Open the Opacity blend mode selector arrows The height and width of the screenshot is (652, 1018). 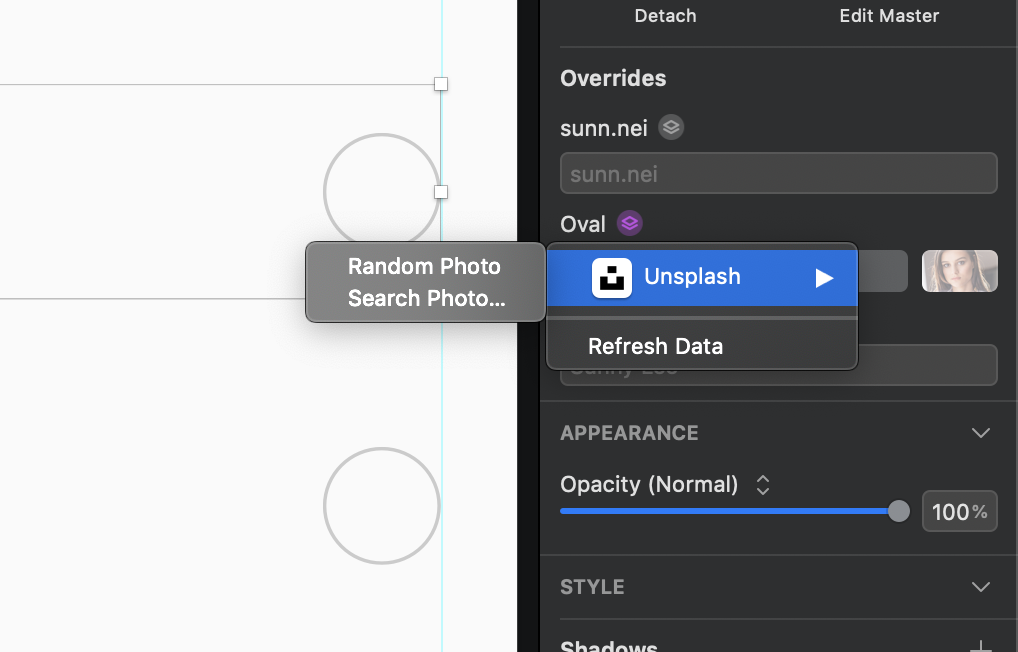[763, 485]
